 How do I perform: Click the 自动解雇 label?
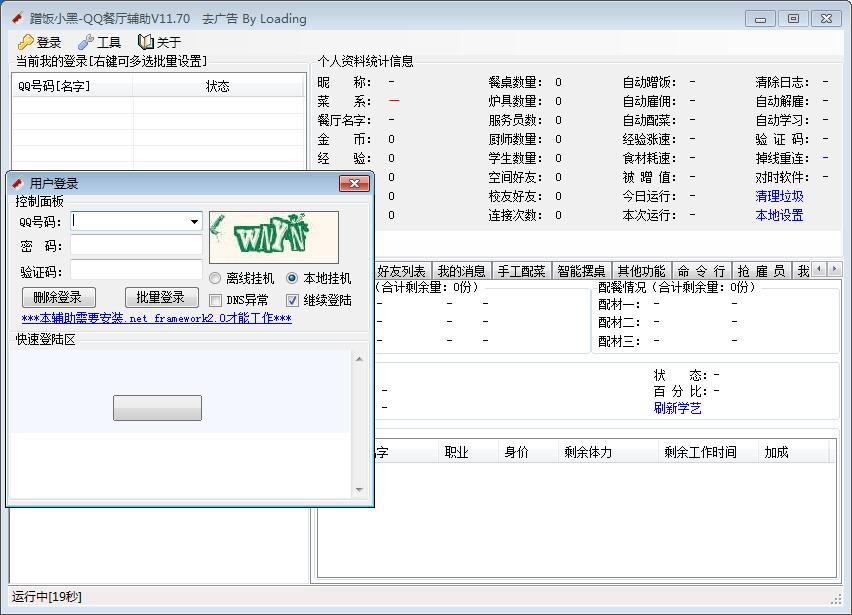(x=782, y=101)
